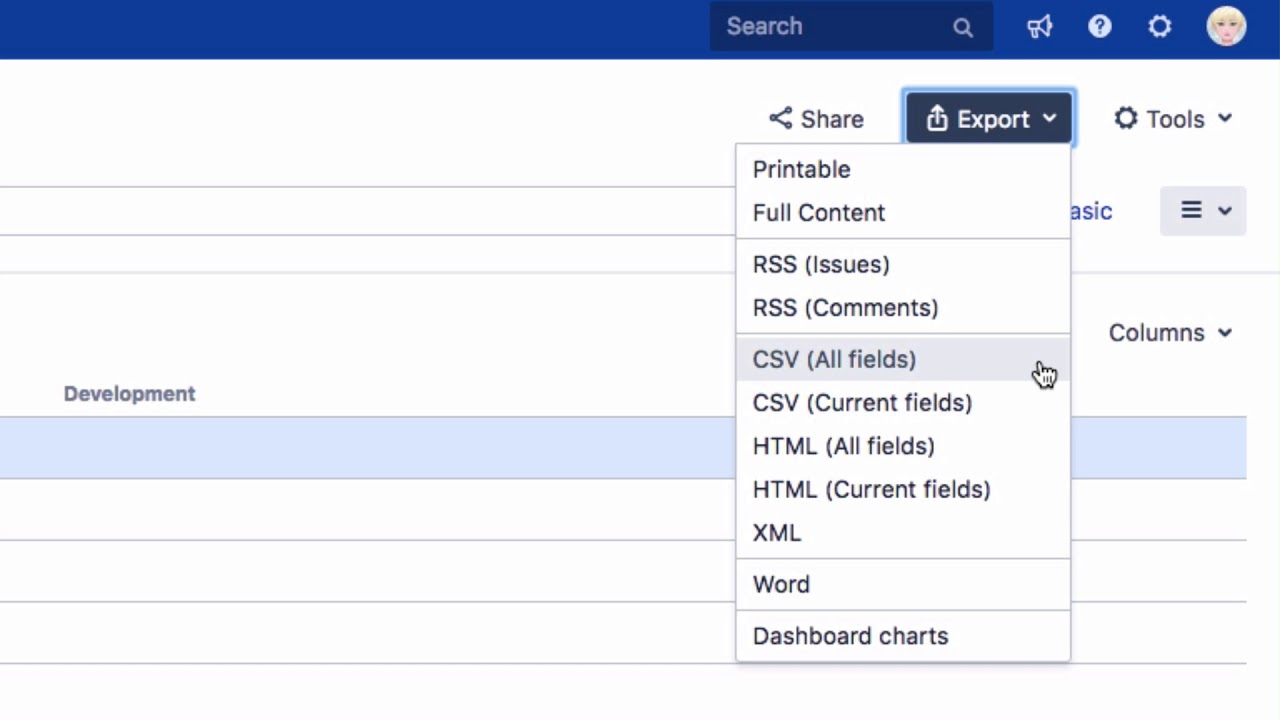
Task: Expand the Tools dropdown arrow
Action: [1225, 119]
